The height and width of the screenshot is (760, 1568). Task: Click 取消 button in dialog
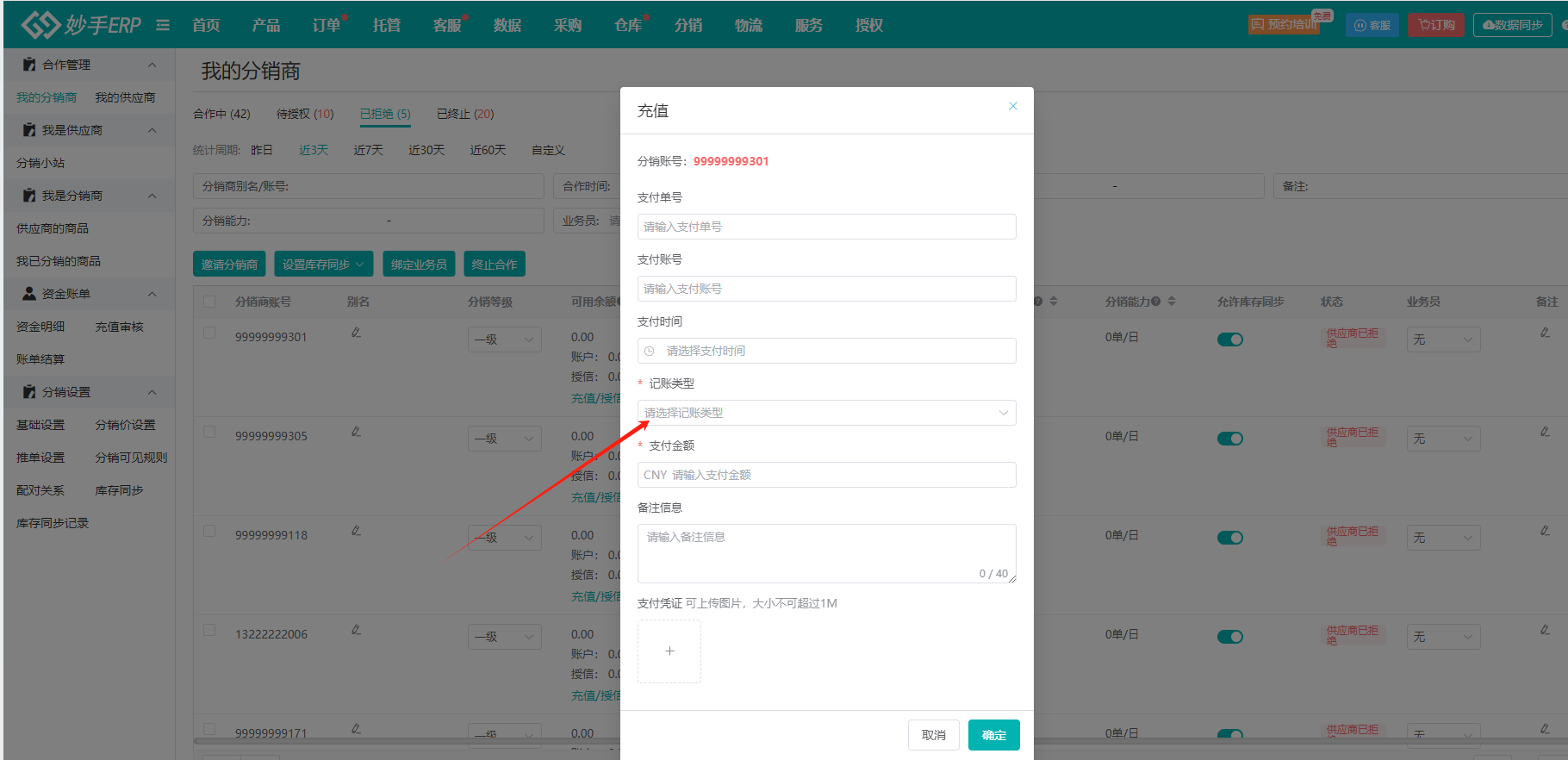pos(934,735)
